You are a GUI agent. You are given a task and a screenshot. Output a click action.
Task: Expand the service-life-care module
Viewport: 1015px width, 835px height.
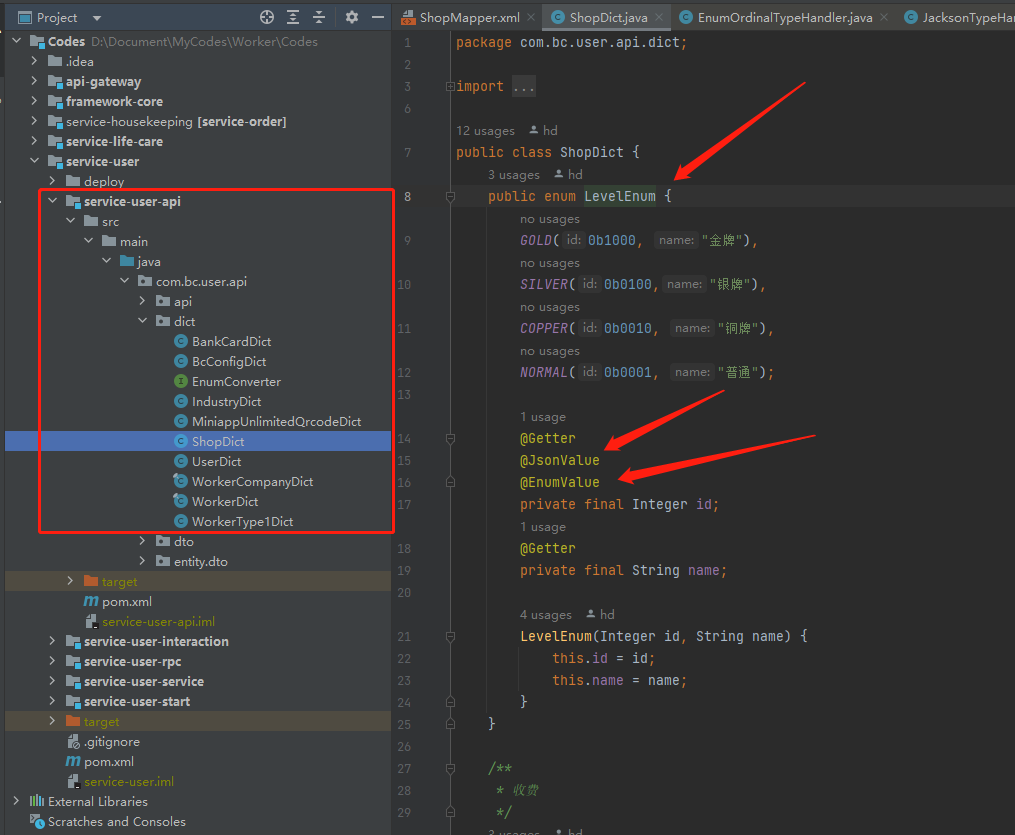tap(34, 141)
